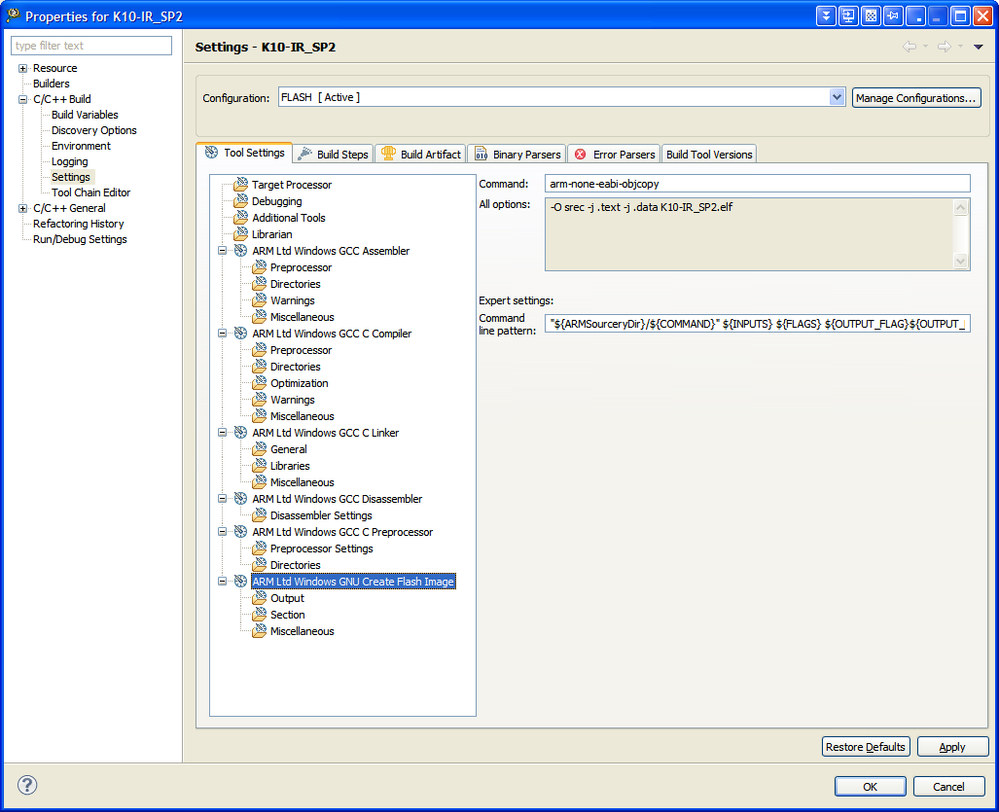
Task: Click the Build Steps tab icon
Action: pyautogui.click(x=305, y=154)
